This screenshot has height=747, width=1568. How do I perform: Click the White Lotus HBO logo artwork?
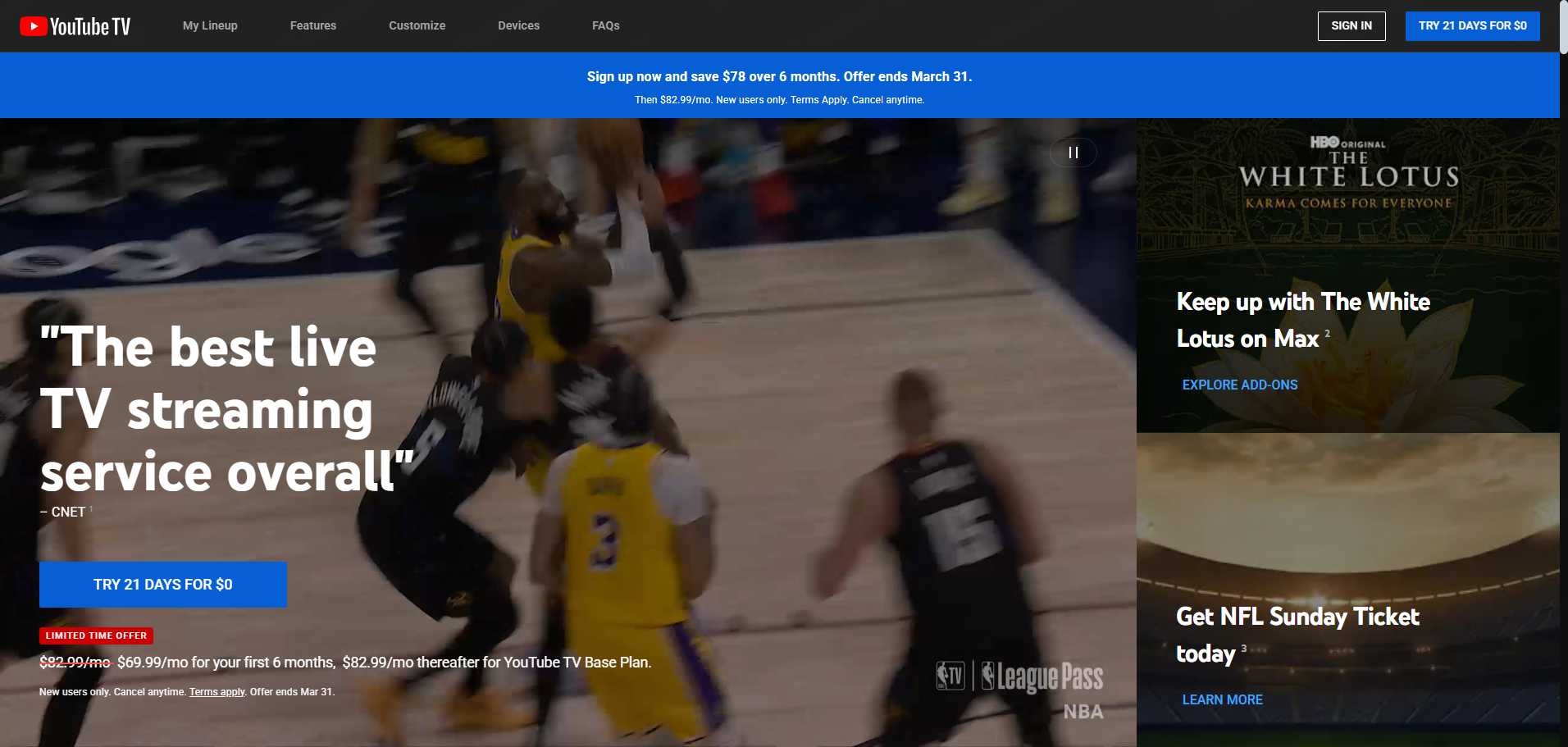click(x=1348, y=173)
